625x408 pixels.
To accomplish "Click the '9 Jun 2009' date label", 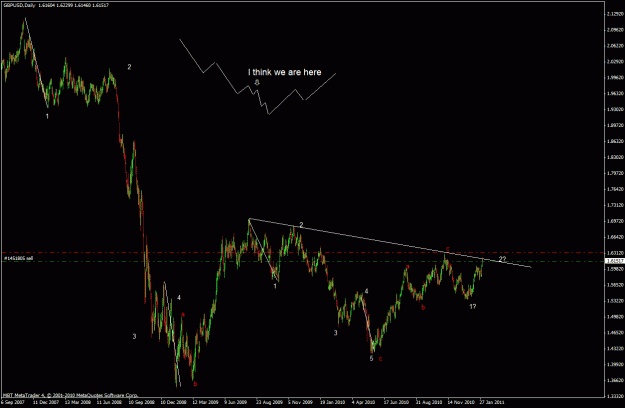I will tap(236, 402).
